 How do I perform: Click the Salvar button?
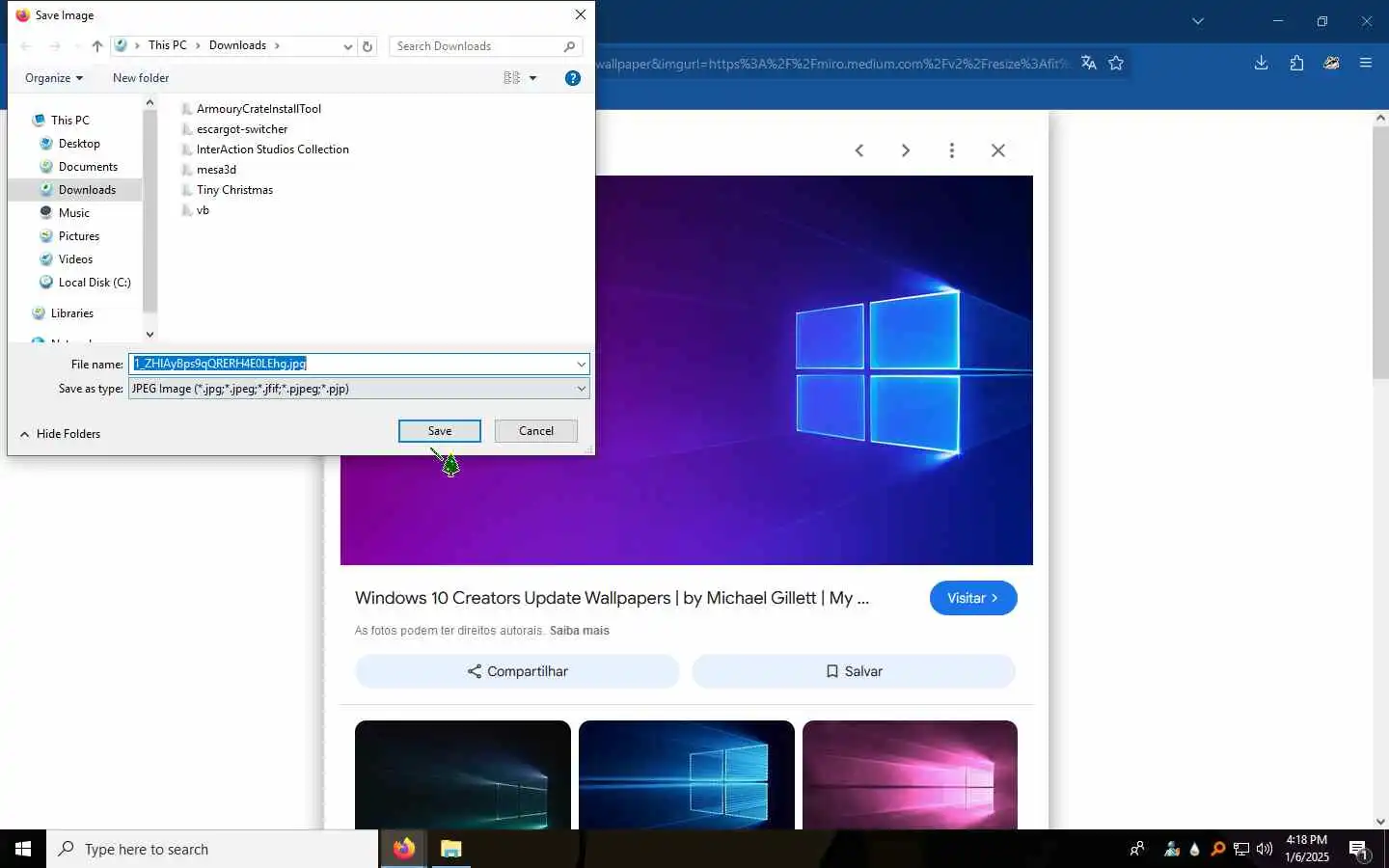pyautogui.click(x=854, y=671)
